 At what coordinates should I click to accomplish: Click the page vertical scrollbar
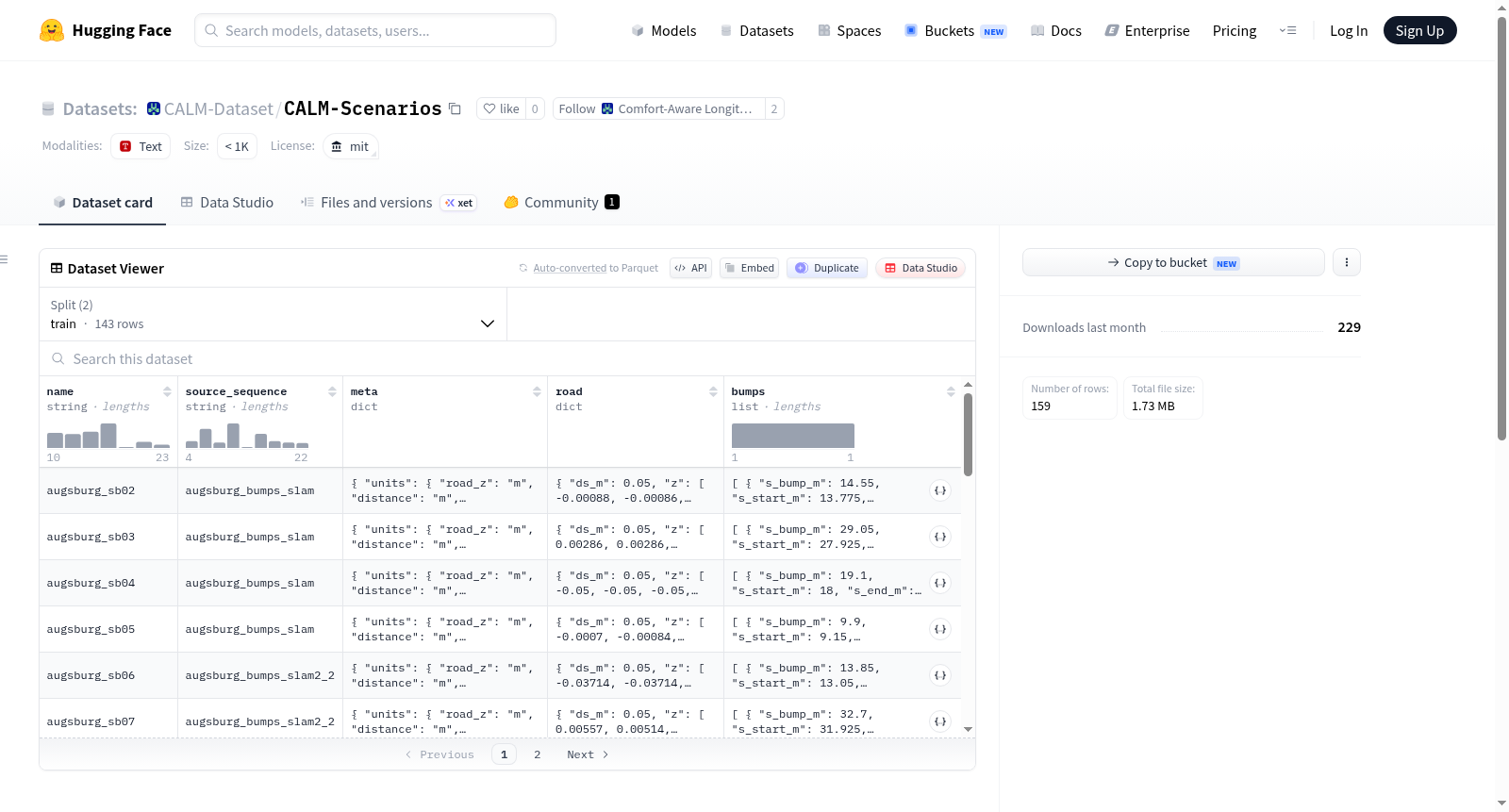(1501, 226)
